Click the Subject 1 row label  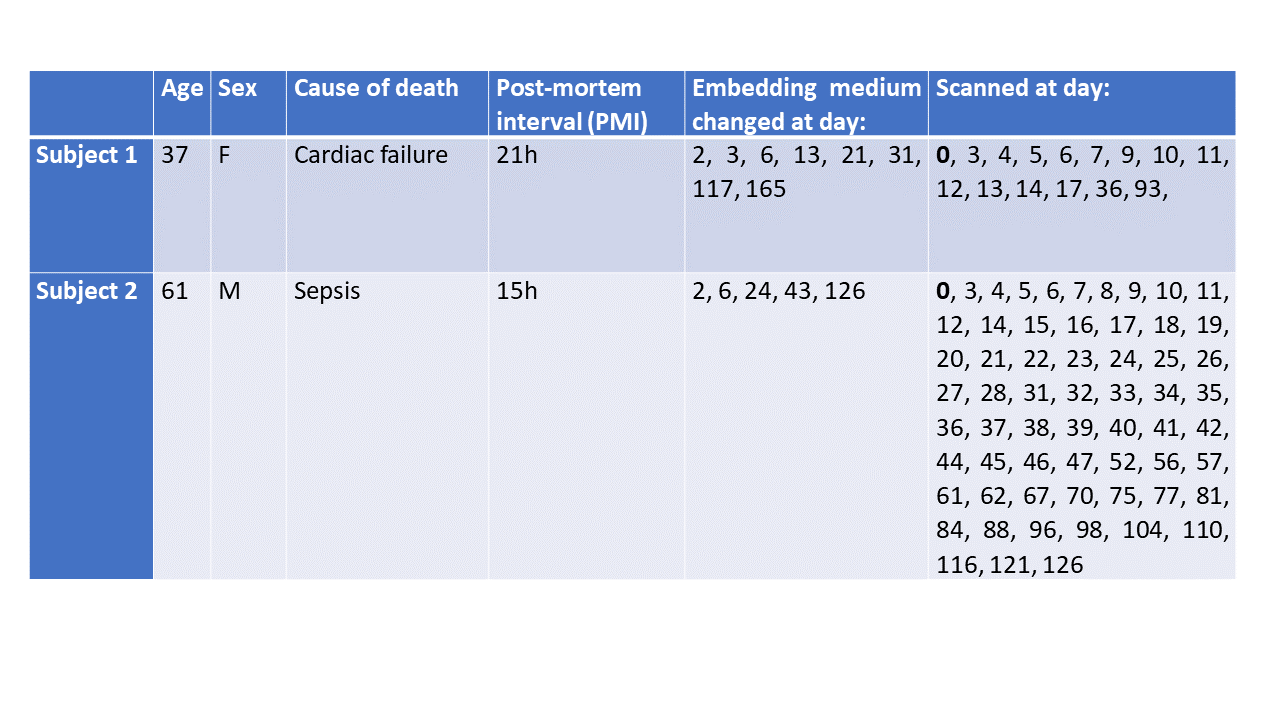pyautogui.click(x=86, y=156)
